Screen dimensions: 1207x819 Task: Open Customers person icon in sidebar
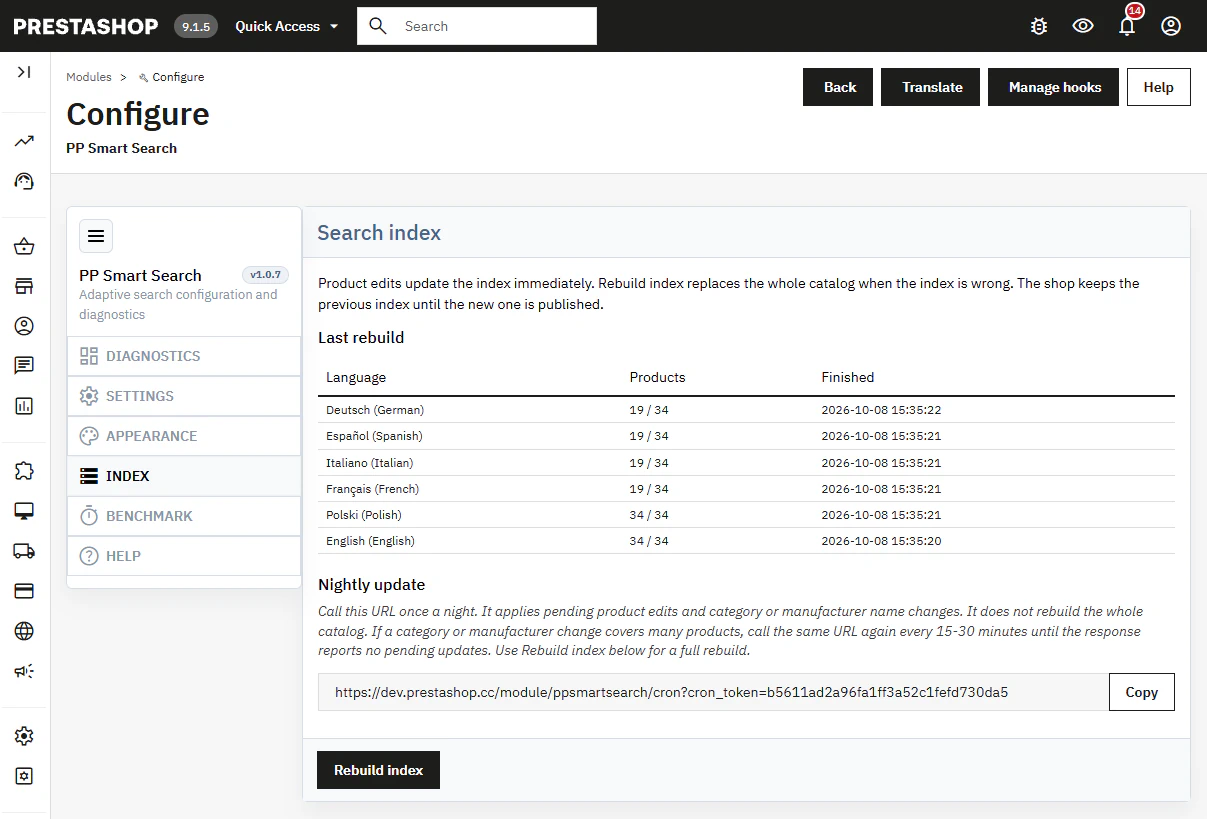[24, 326]
